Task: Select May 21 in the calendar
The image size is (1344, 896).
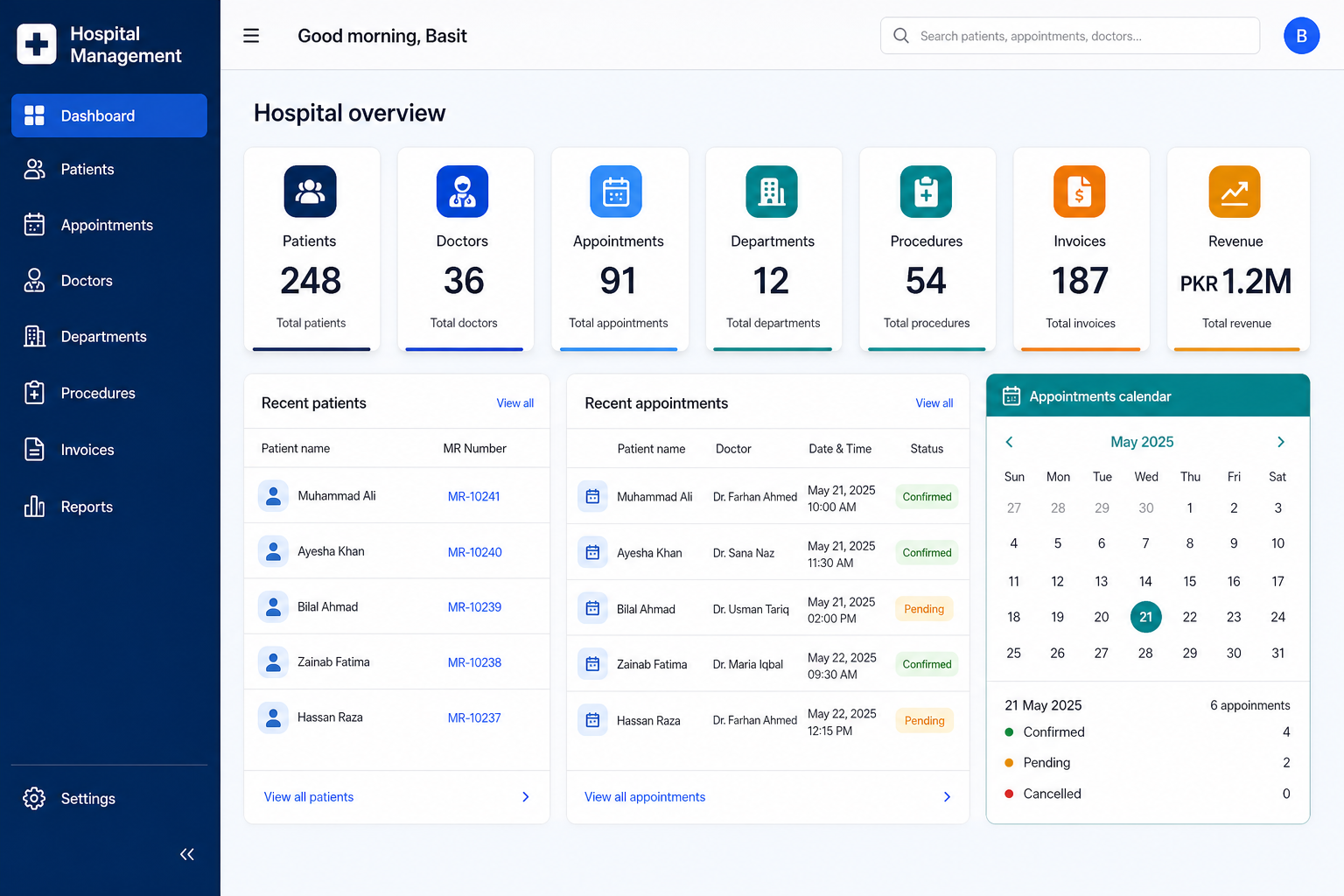Action: pos(1145,617)
